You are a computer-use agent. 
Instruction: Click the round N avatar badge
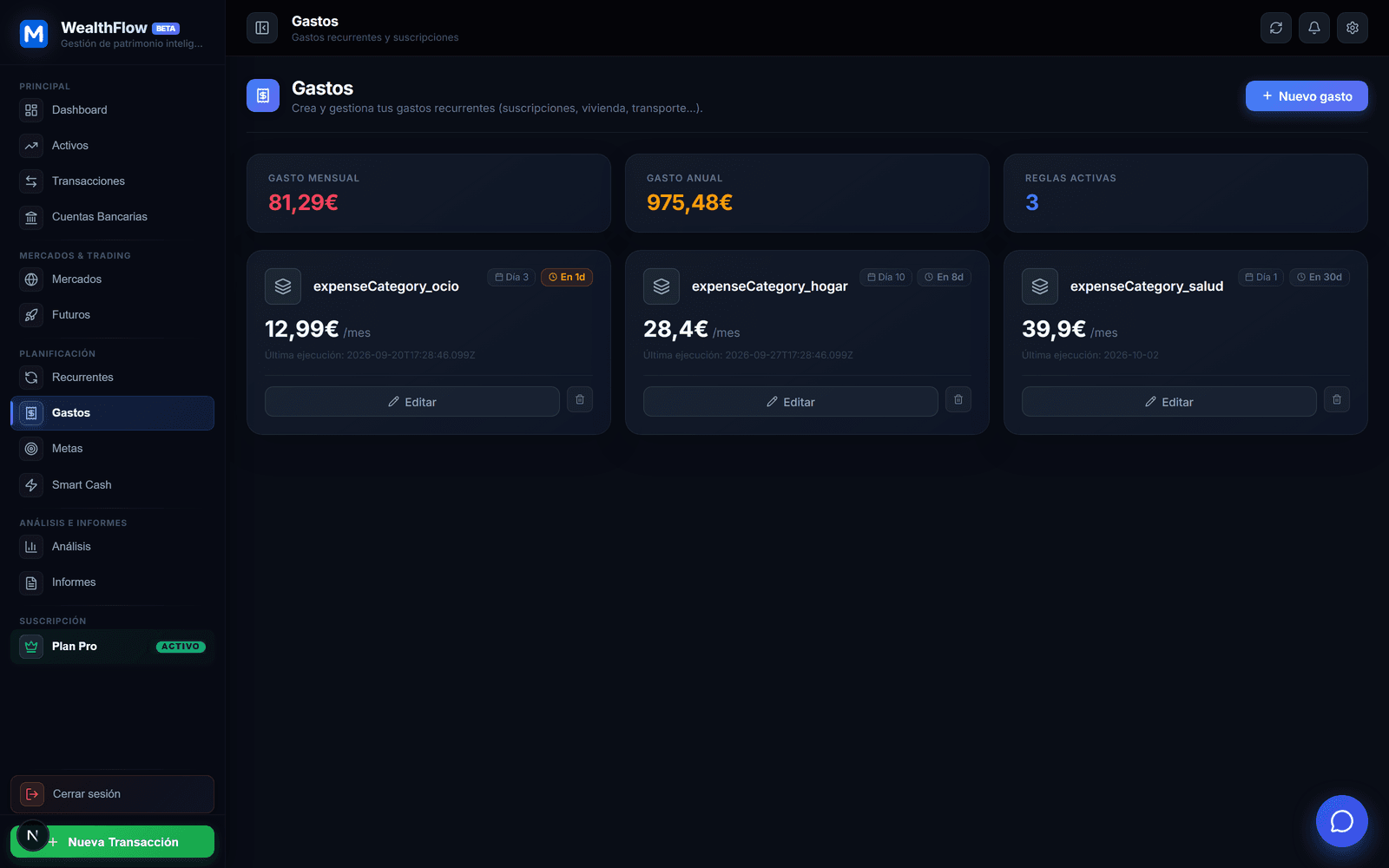pyautogui.click(x=32, y=835)
